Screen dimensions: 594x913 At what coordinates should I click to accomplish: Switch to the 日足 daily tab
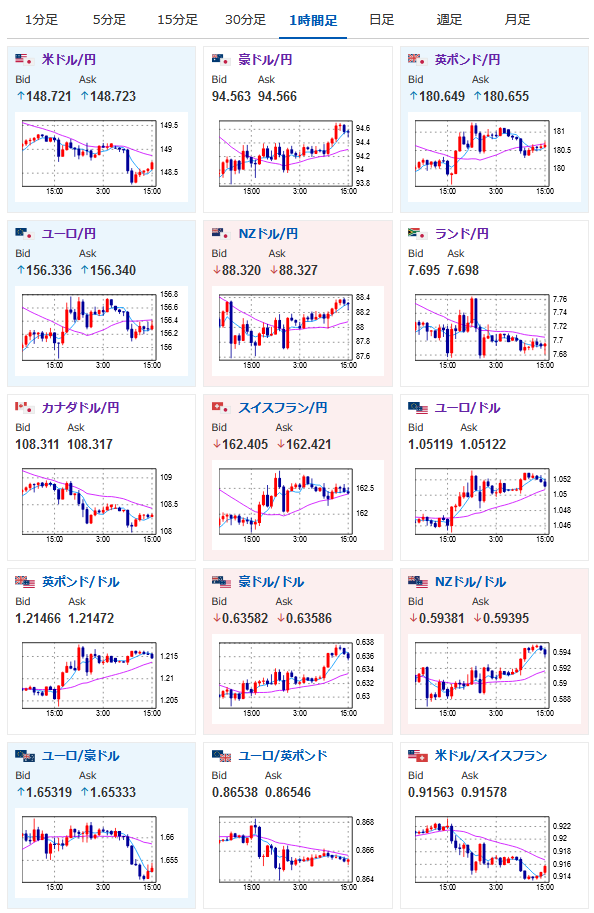click(381, 20)
